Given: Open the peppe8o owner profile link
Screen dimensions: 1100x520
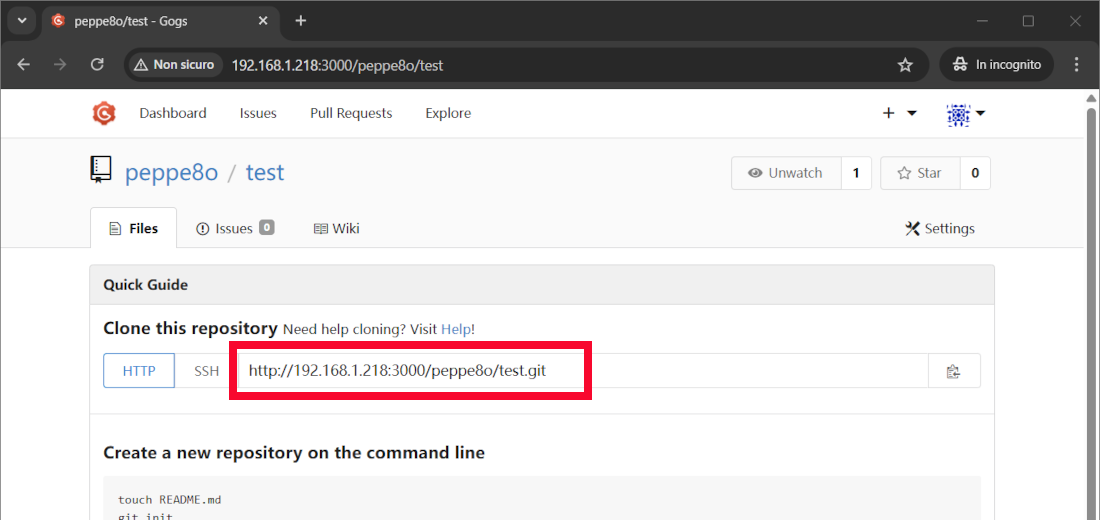Looking at the screenshot, I should (171, 172).
